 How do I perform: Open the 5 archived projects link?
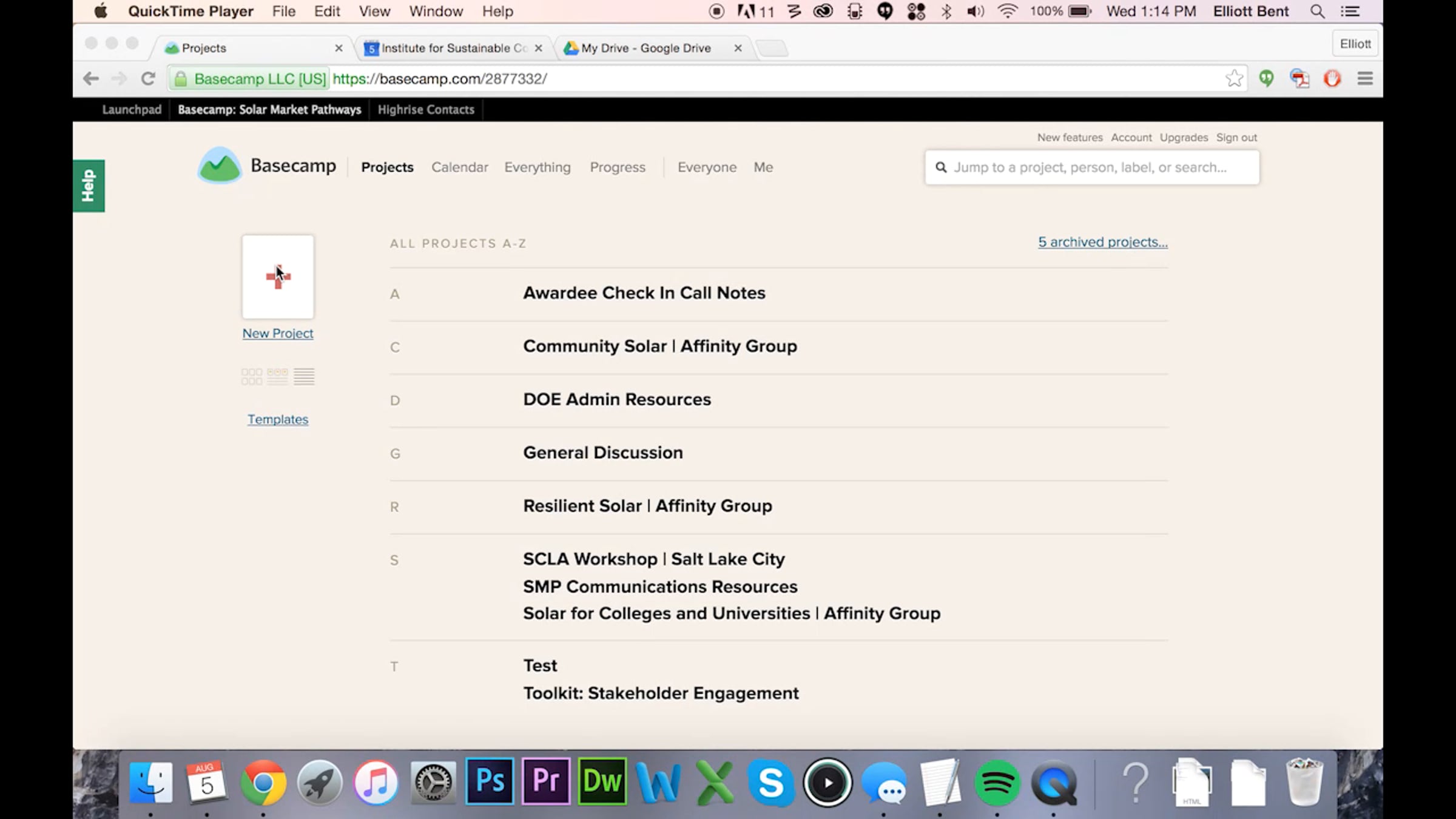pos(1102,242)
